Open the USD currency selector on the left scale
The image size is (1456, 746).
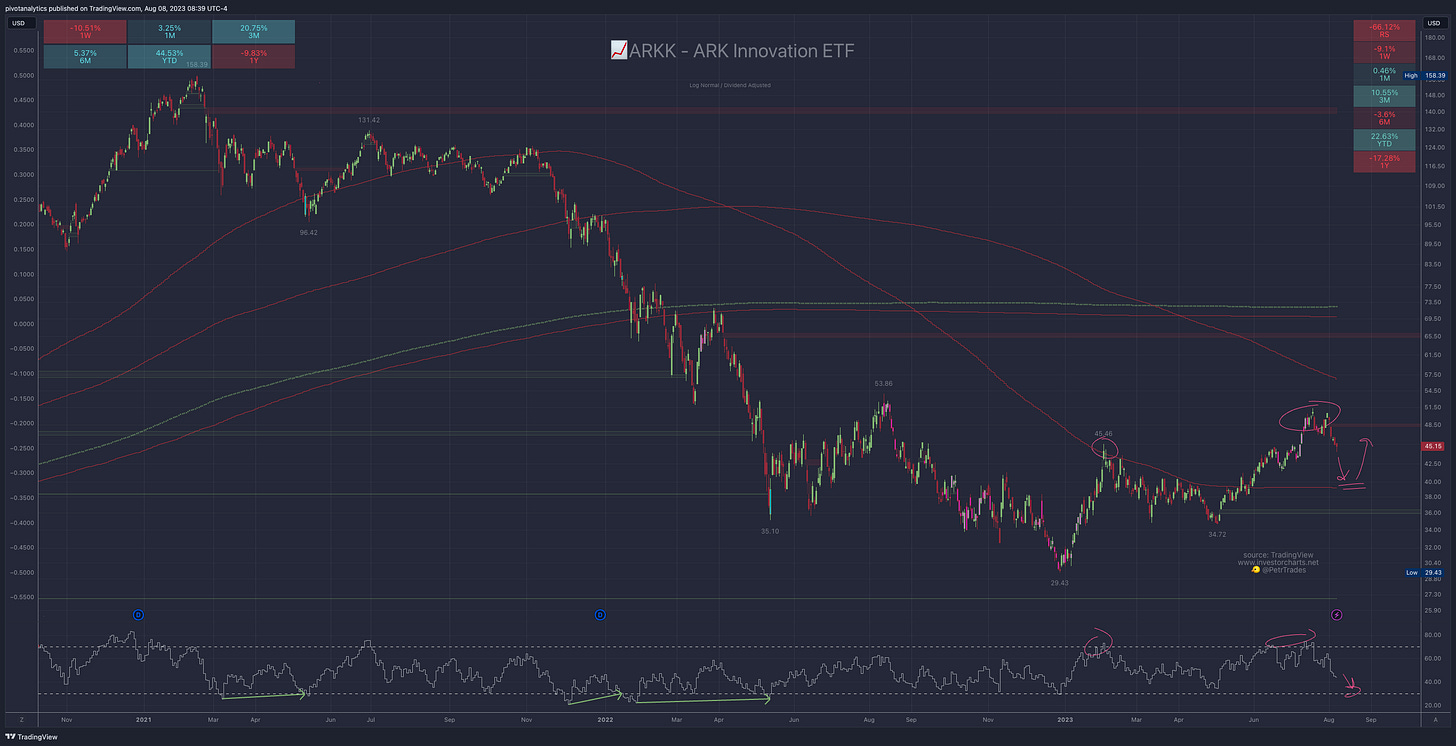[20, 22]
